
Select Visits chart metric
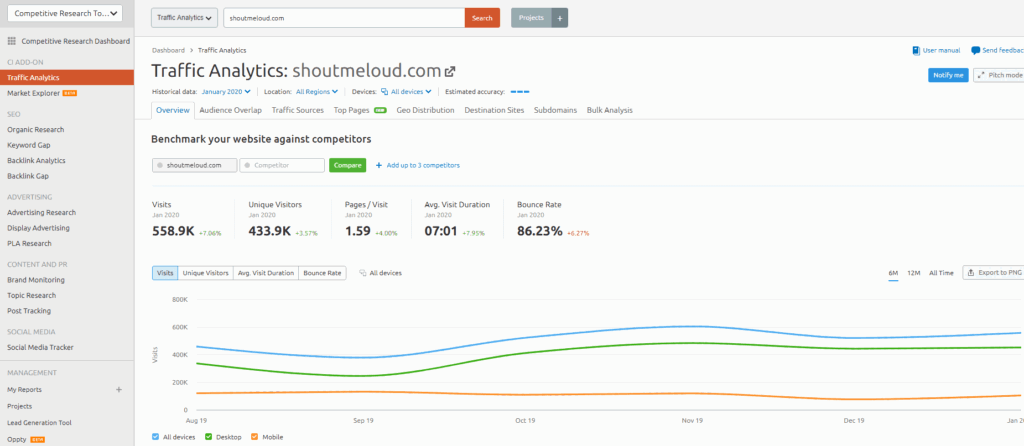click(x=165, y=273)
